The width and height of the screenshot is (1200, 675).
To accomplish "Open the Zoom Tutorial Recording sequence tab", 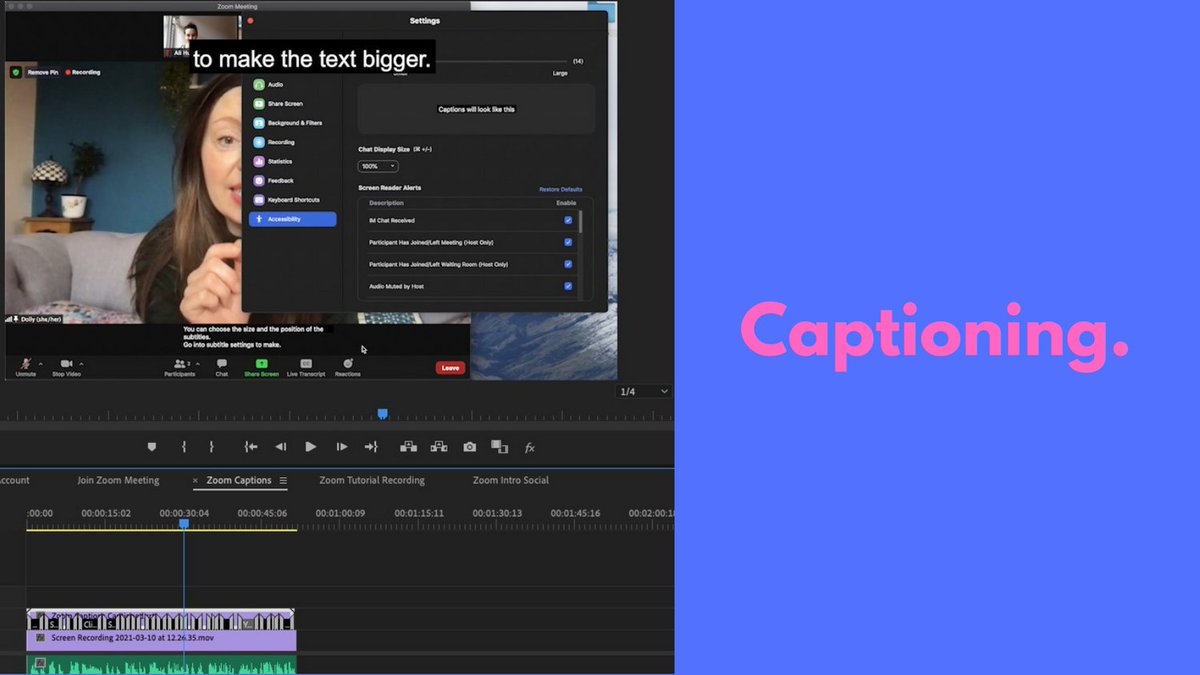I will coord(372,480).
